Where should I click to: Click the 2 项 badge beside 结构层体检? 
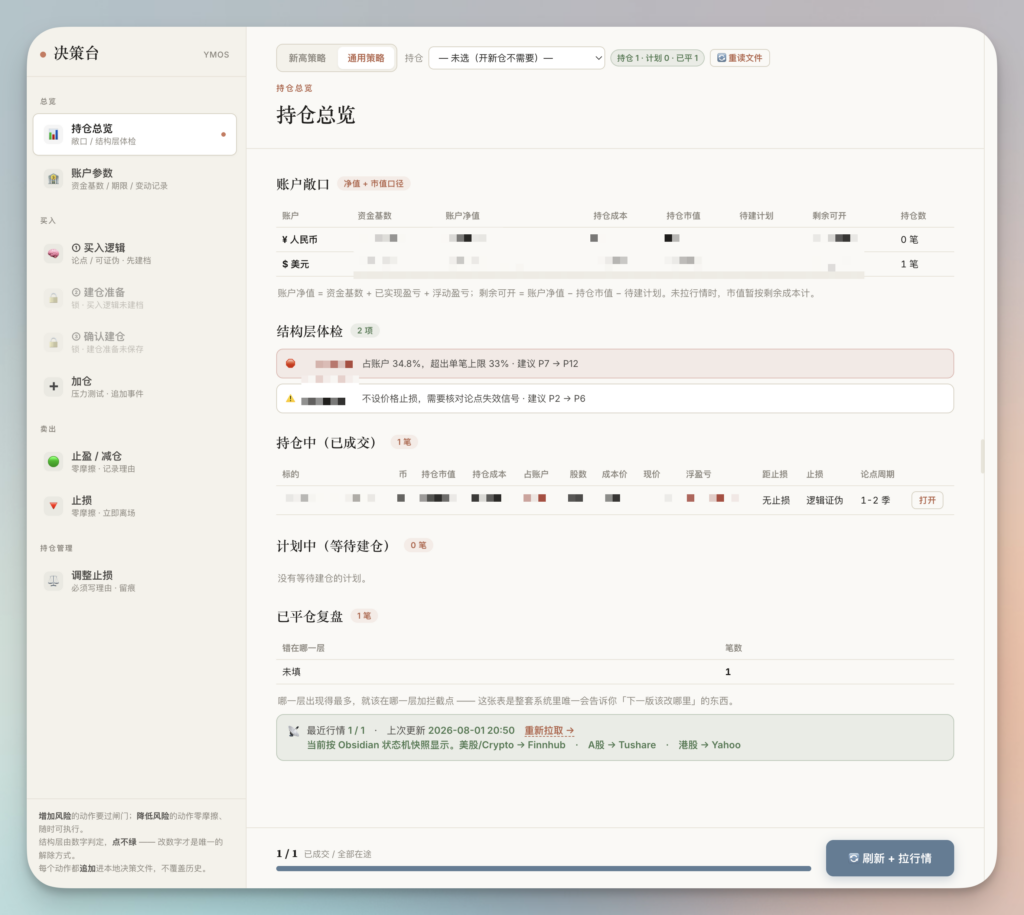pyautogui.click(x=365, y=330)
